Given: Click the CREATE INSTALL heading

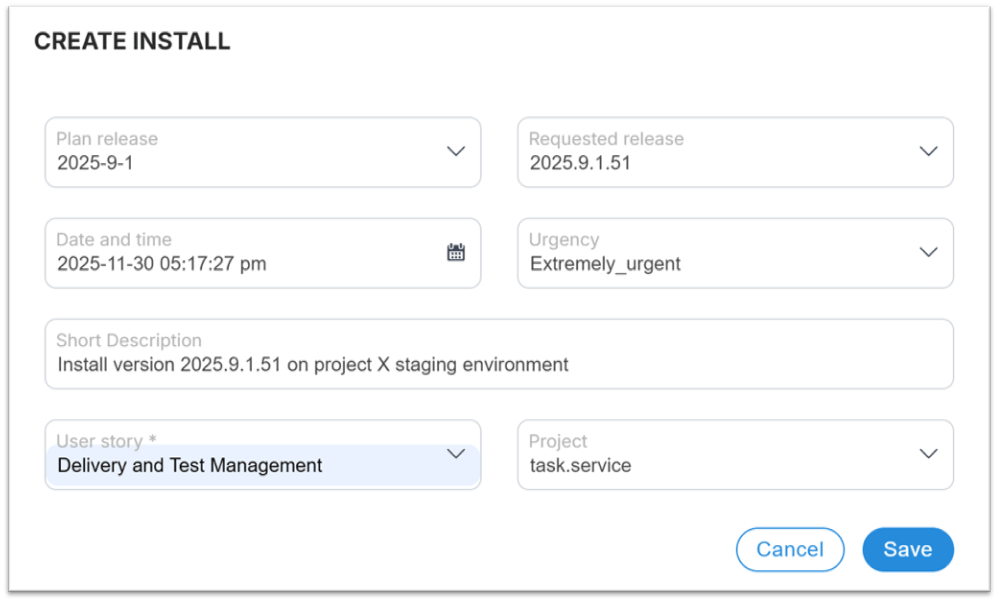Looking at the screenshot, I should tap(131, 41).
